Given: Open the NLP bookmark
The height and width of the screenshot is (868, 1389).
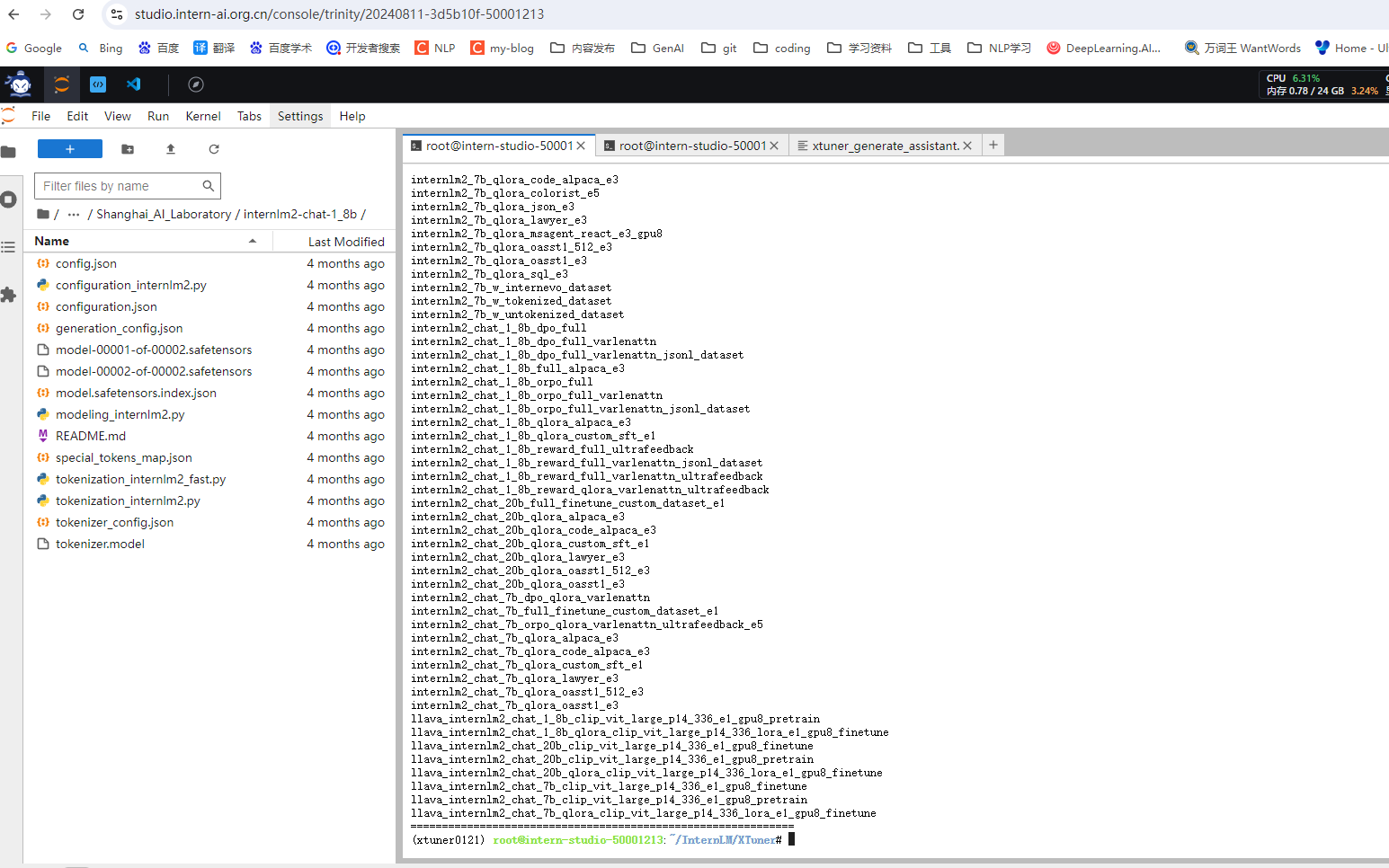Looking at the screenshot, I should point(435,48).
